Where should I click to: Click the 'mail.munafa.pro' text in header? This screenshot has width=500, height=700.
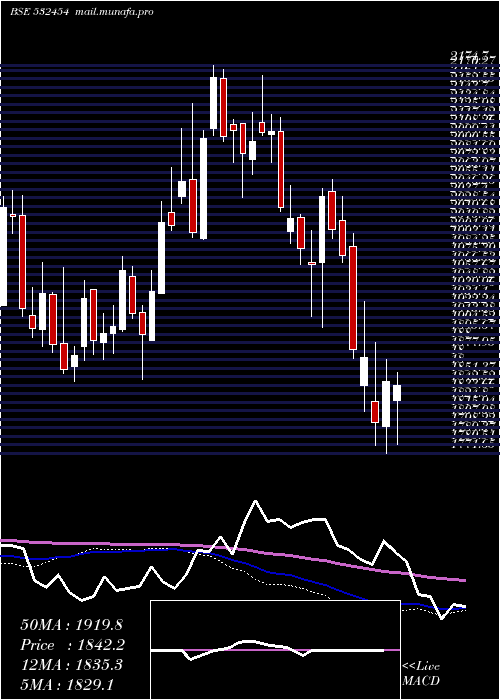(113, 12)
